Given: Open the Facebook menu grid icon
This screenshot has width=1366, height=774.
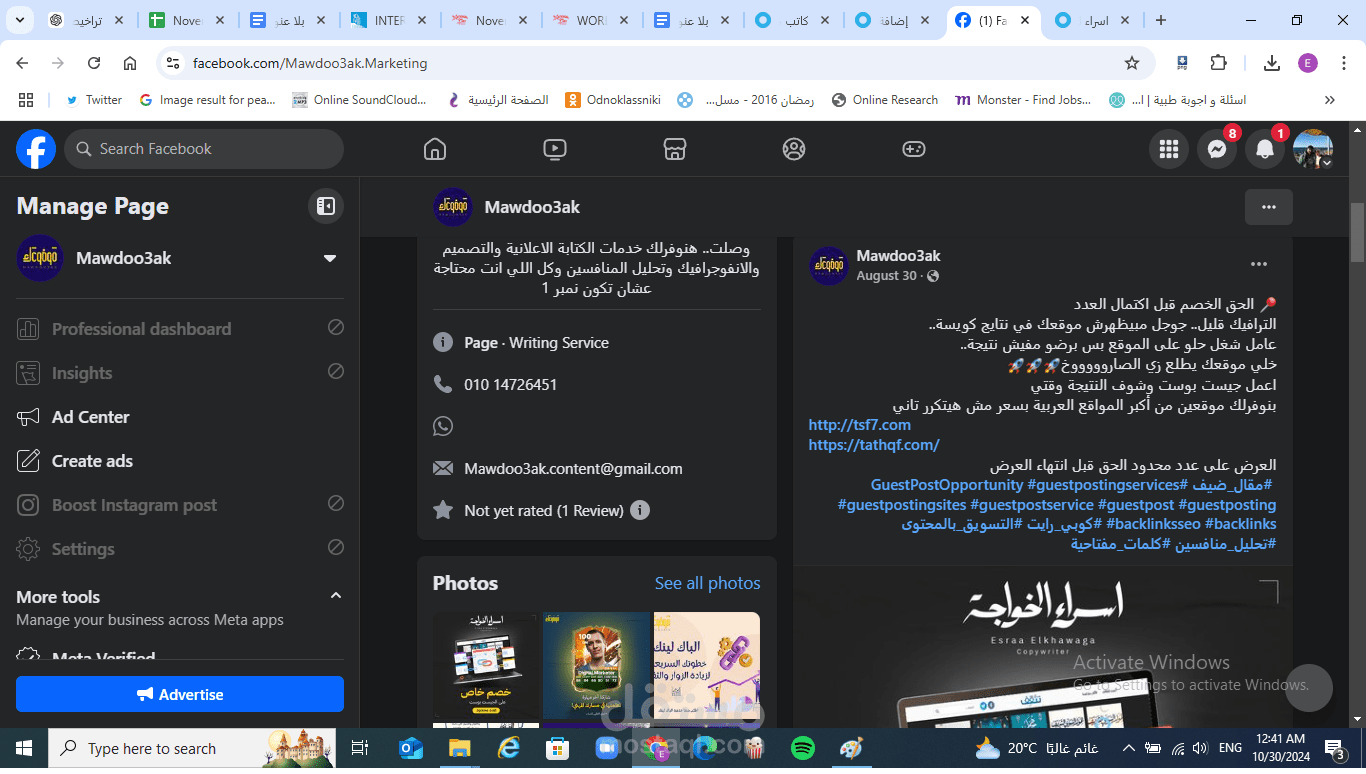Looking at the screenshot, I should (1169, 149).
